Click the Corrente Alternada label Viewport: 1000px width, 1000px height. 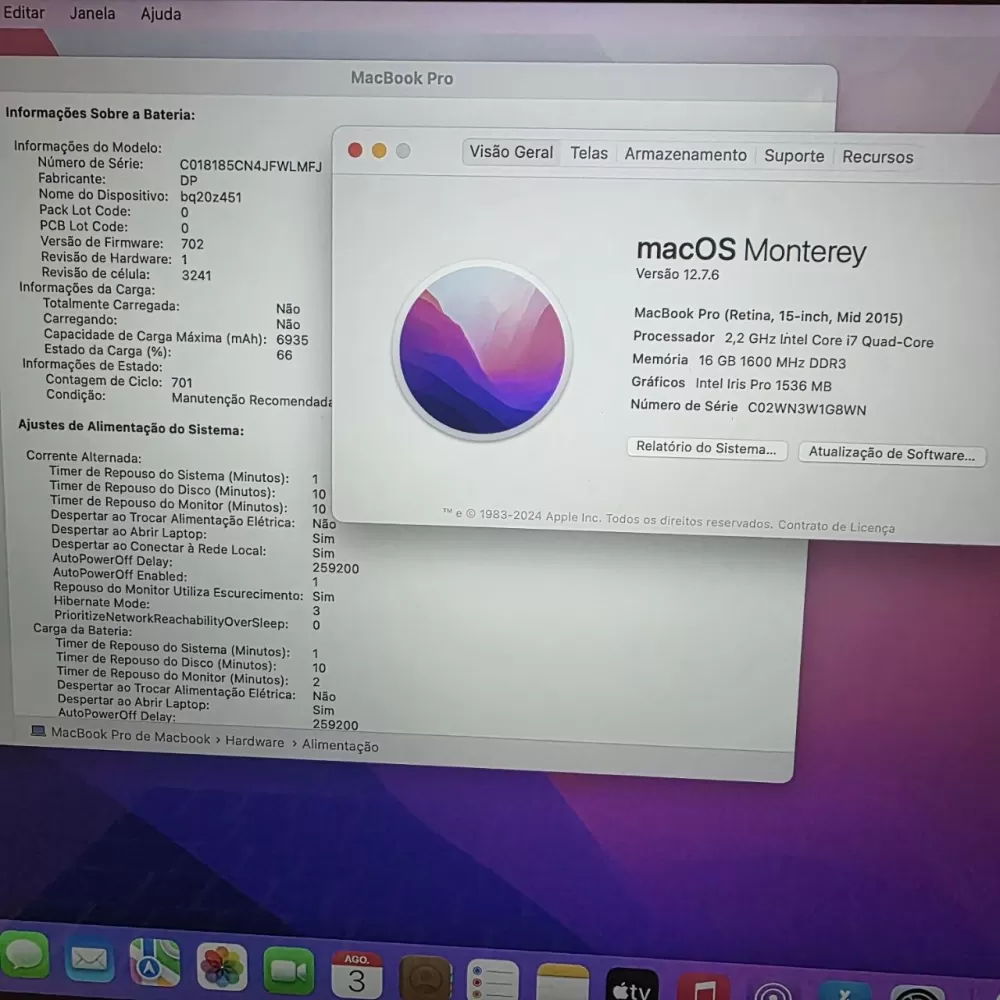coord(84,457)
